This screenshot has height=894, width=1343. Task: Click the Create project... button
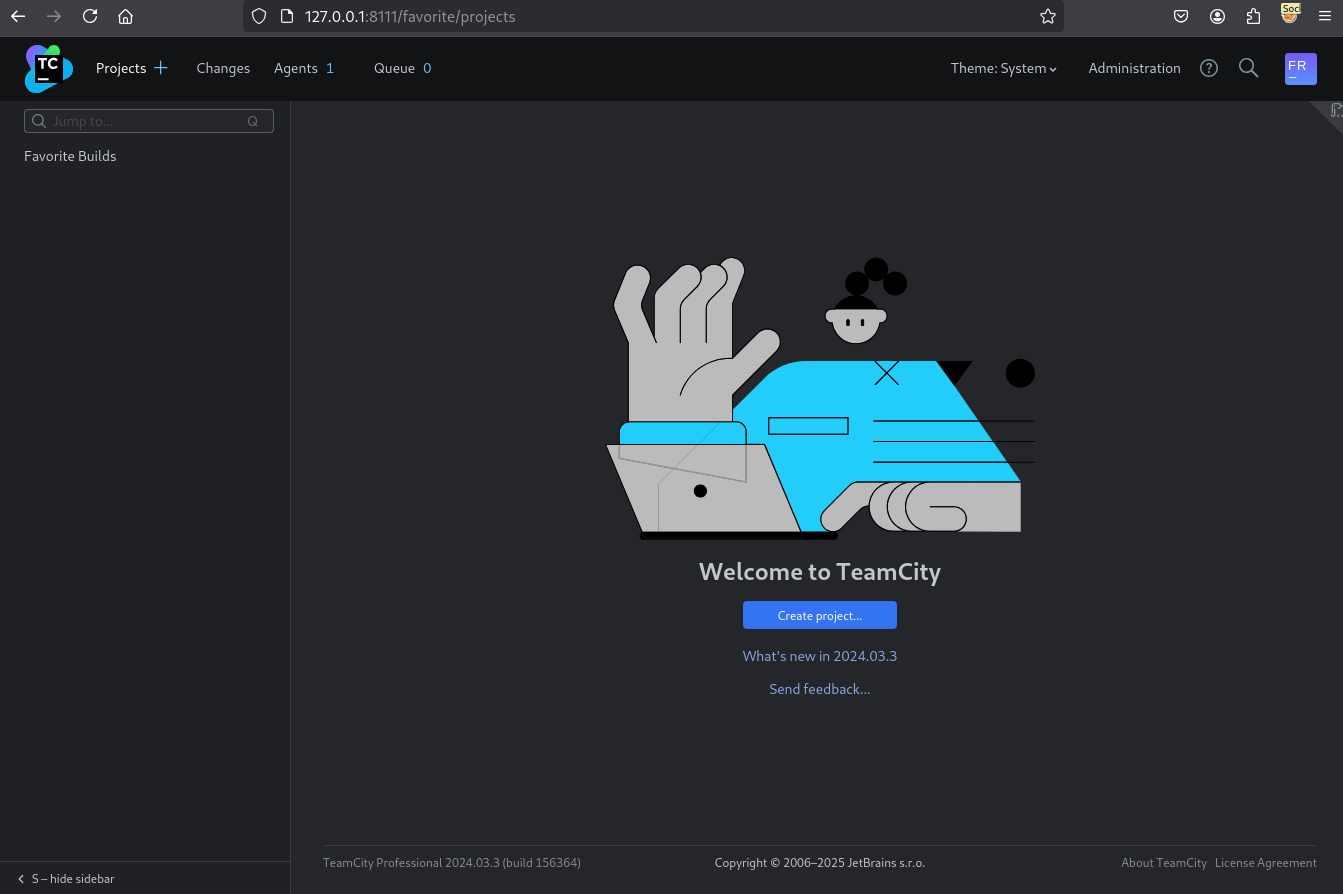pos(820,615)
